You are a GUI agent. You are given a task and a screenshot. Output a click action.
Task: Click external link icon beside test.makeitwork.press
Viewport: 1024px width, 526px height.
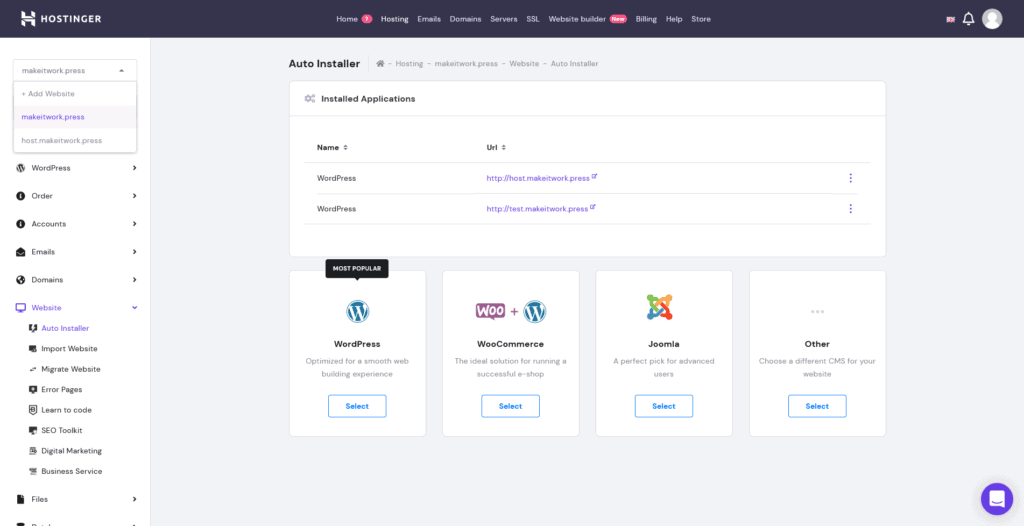pyautogui.click(x=593, y=207)
